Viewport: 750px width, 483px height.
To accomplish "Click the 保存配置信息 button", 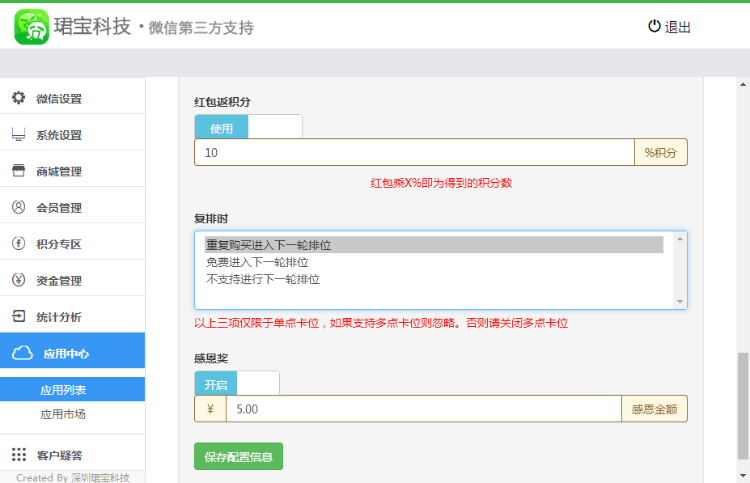I will (238, 456).
